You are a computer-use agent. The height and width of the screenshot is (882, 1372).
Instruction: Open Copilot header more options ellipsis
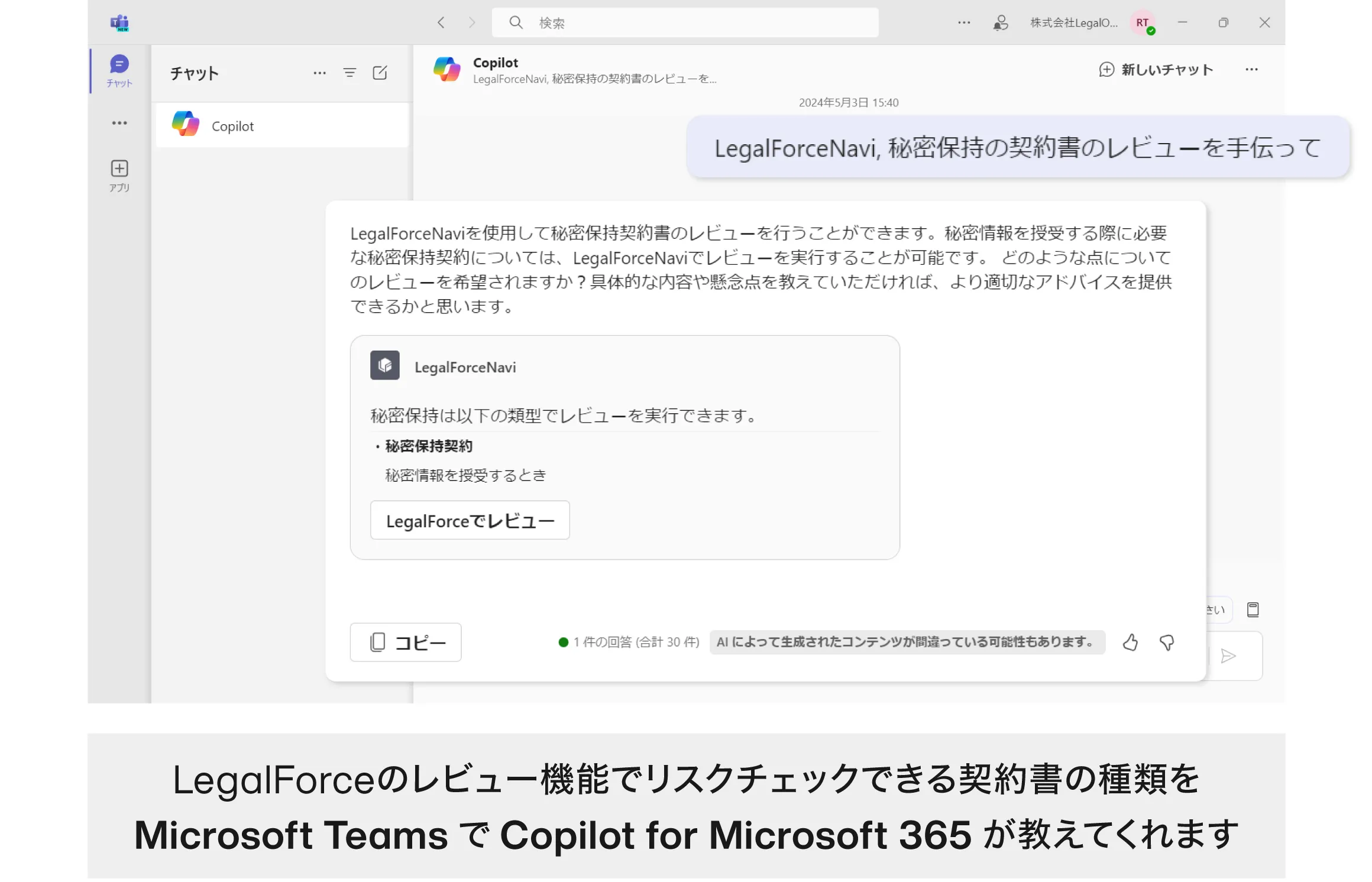point(1251,70)
